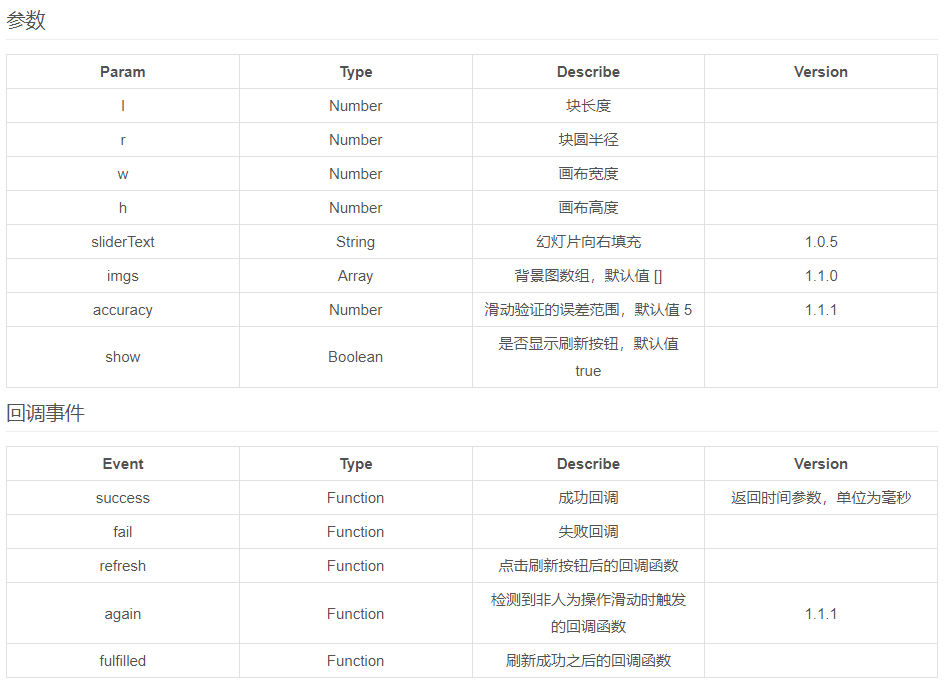
Task: Select the accuracy parameter cell
Action: pos(123,310)
